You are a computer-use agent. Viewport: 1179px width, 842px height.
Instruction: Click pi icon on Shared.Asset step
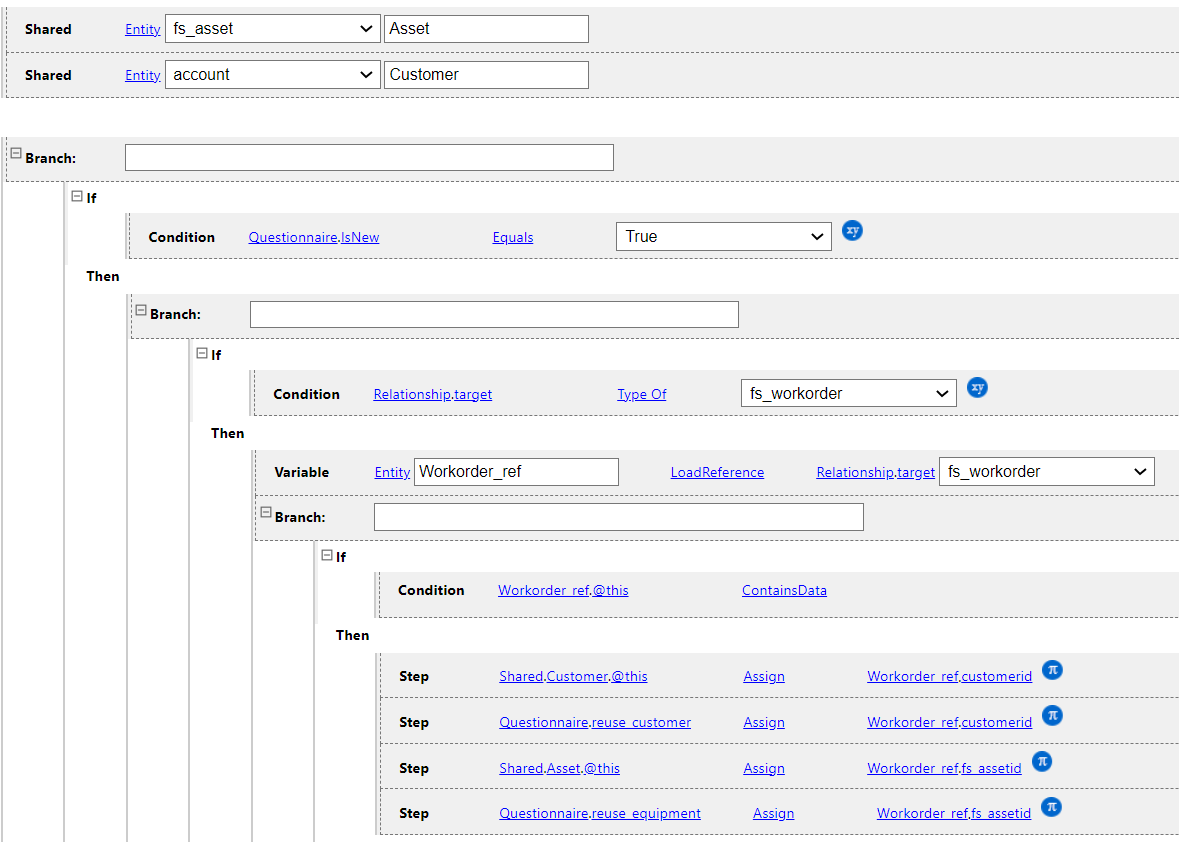1042,761
